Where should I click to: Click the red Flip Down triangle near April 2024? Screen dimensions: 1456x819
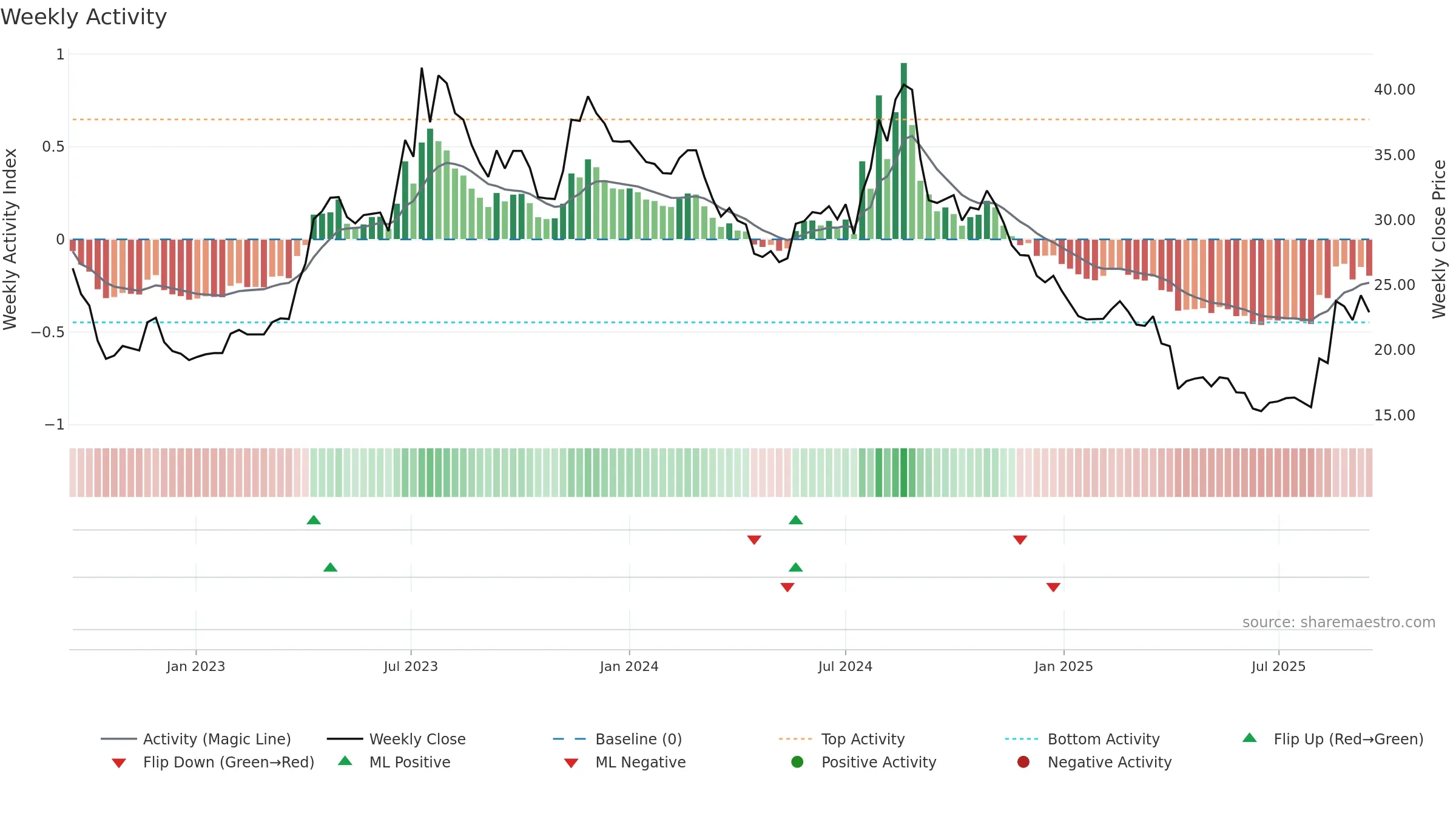click(x=754, y=540)
